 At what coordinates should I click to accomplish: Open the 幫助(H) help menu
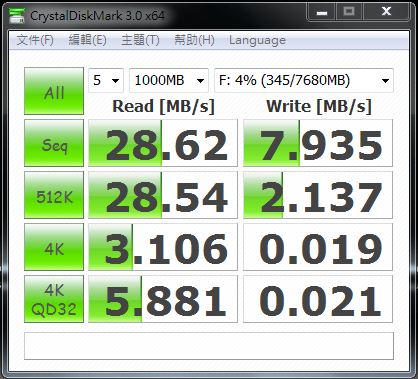194,40
